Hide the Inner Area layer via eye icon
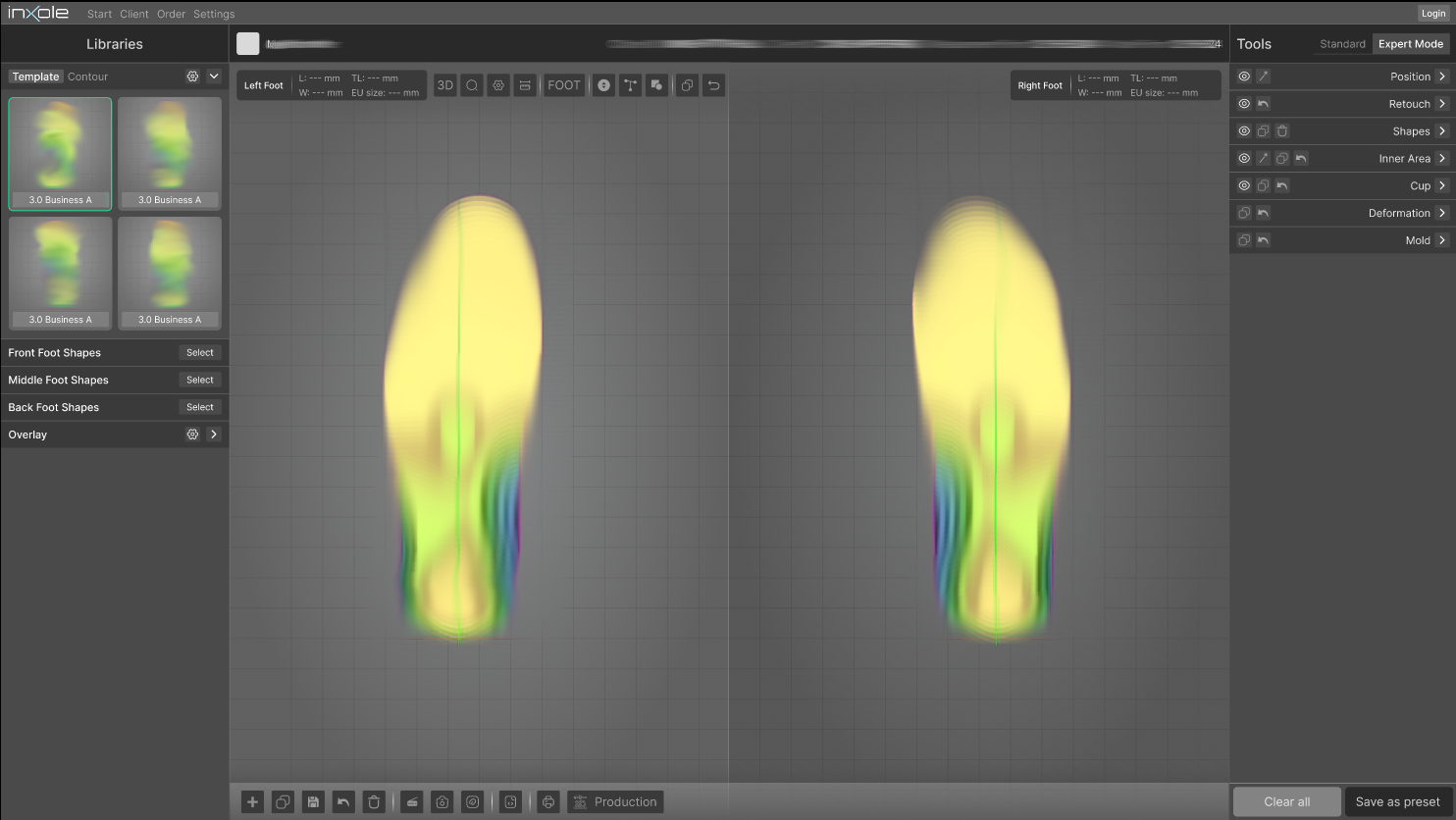 (1244, 159)
